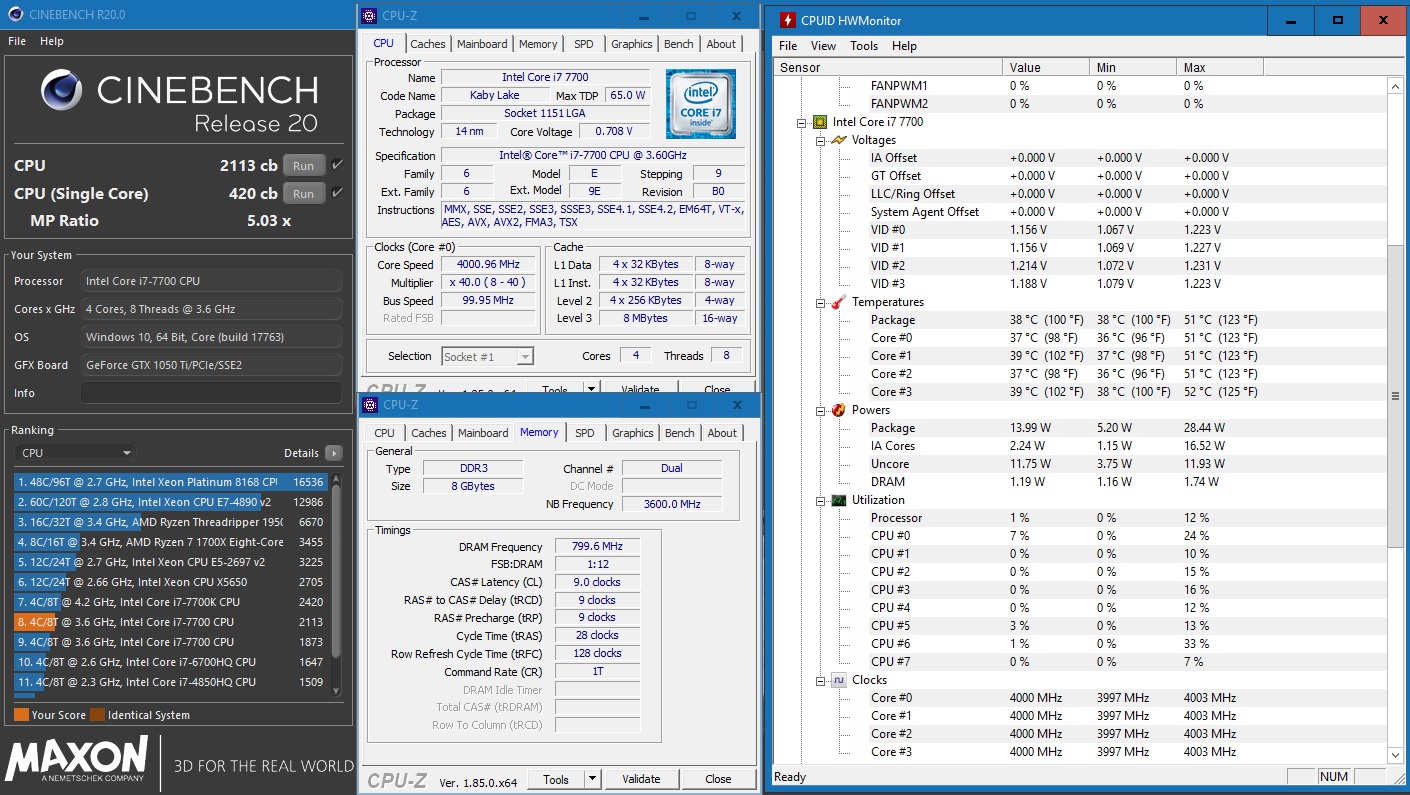The width and height of the screenshot is (1410, 795).
Task: Toggle checkmark beside CPU test
Action: coord(337,165)
